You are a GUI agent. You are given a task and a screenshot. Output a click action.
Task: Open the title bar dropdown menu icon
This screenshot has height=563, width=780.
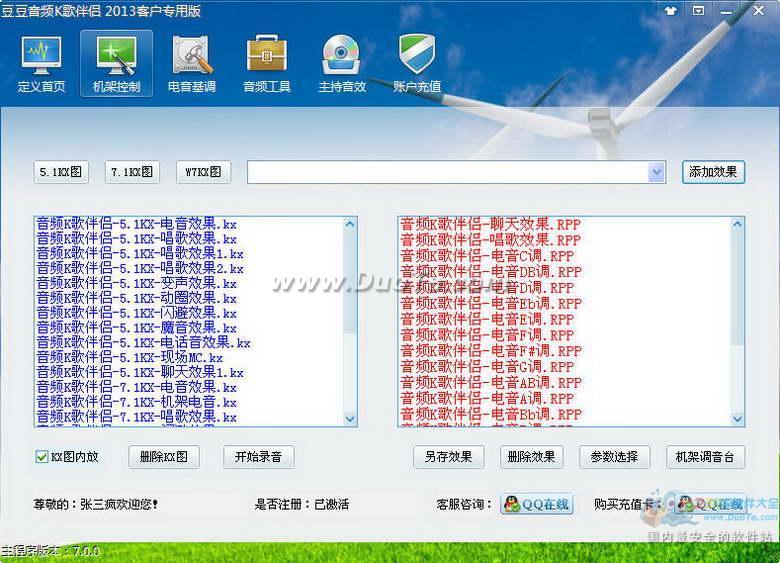coord(698,10)
